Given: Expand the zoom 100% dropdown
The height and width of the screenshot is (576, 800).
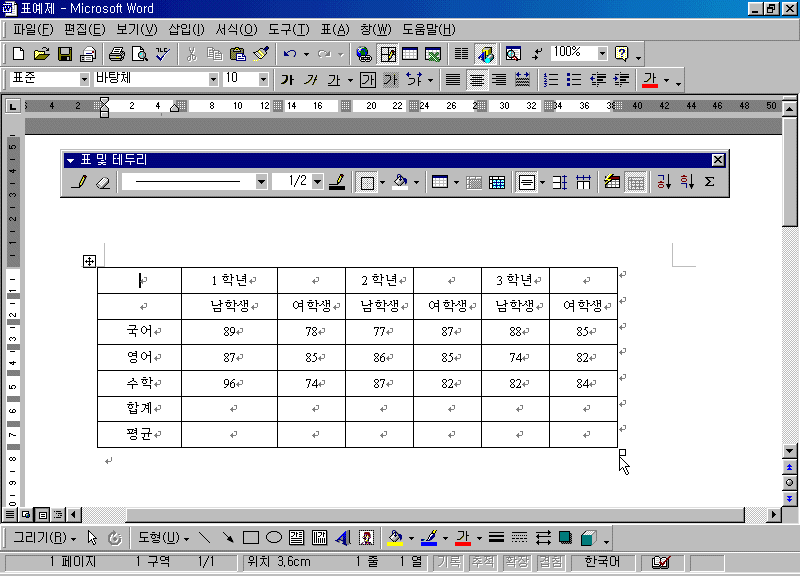Looking at the screenshot, I should [602, 53].
